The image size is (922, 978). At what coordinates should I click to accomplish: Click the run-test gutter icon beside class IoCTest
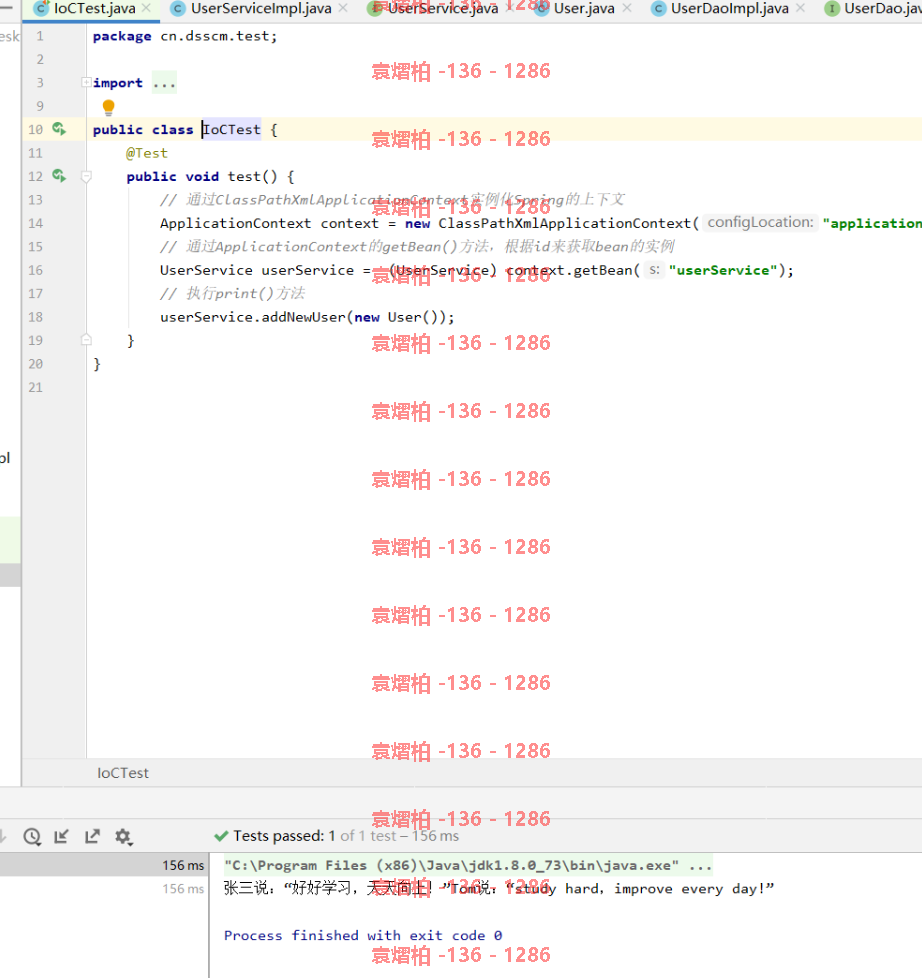[x=59, y=129]
